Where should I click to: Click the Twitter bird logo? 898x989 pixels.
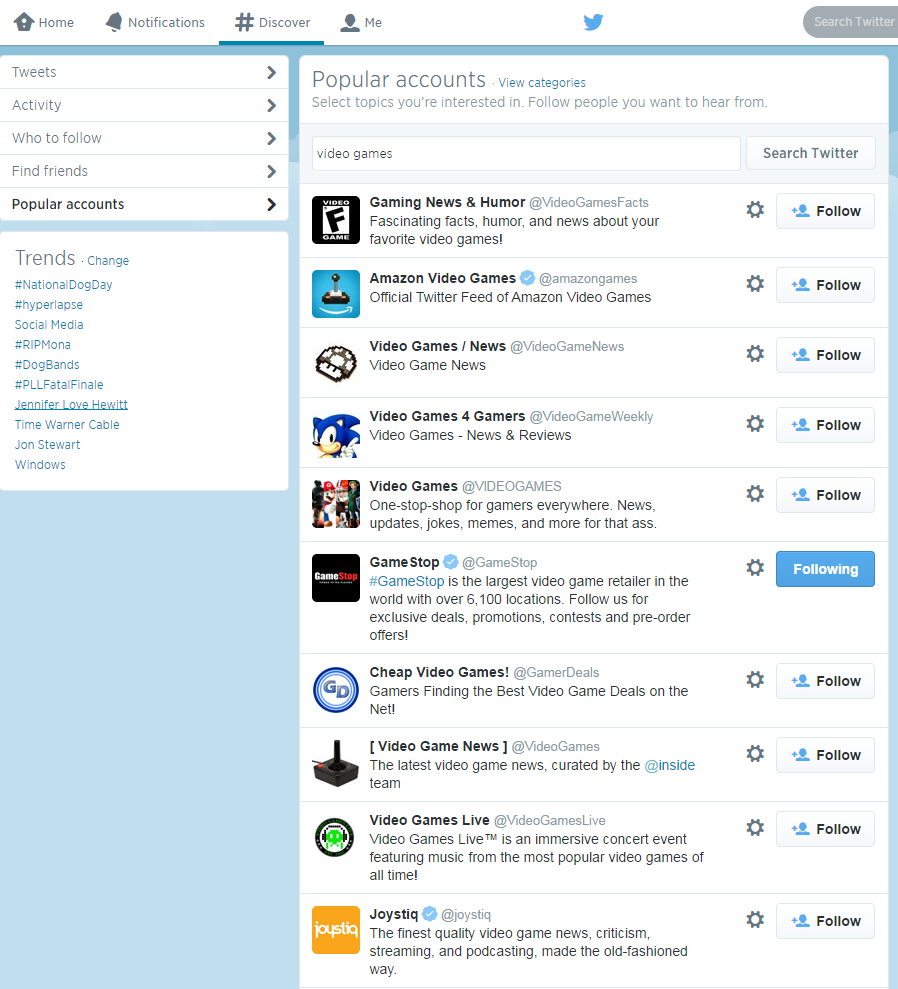(x=593, y=22)
